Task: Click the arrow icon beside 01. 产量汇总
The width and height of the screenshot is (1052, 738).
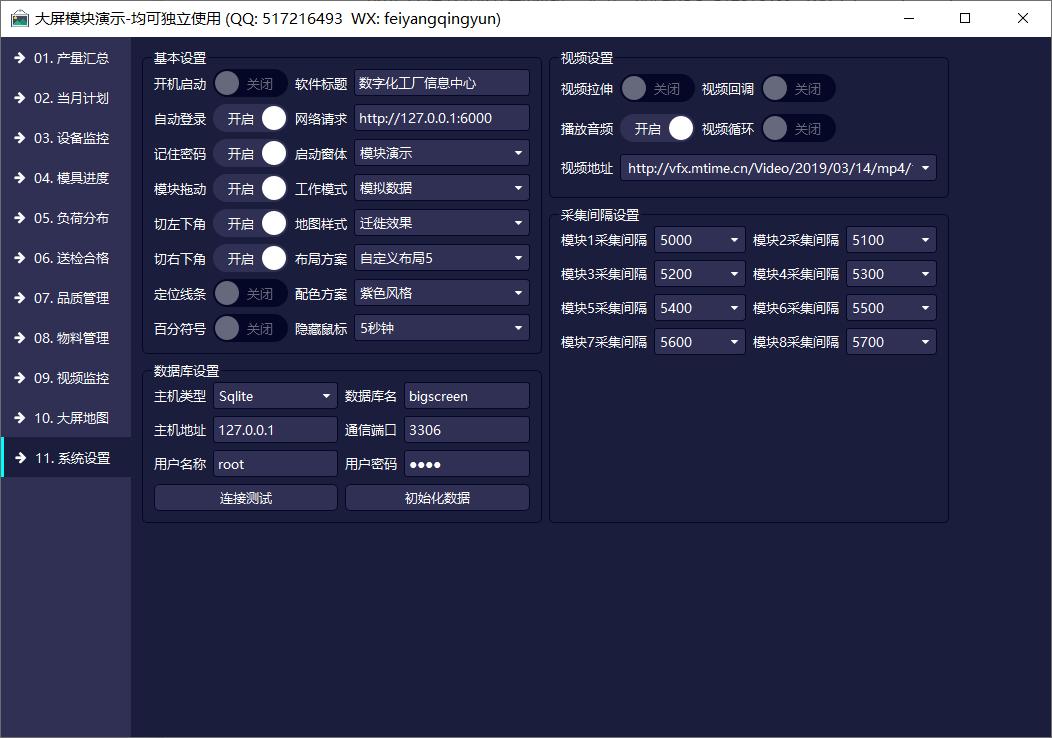Action: [x=19, y=58]
